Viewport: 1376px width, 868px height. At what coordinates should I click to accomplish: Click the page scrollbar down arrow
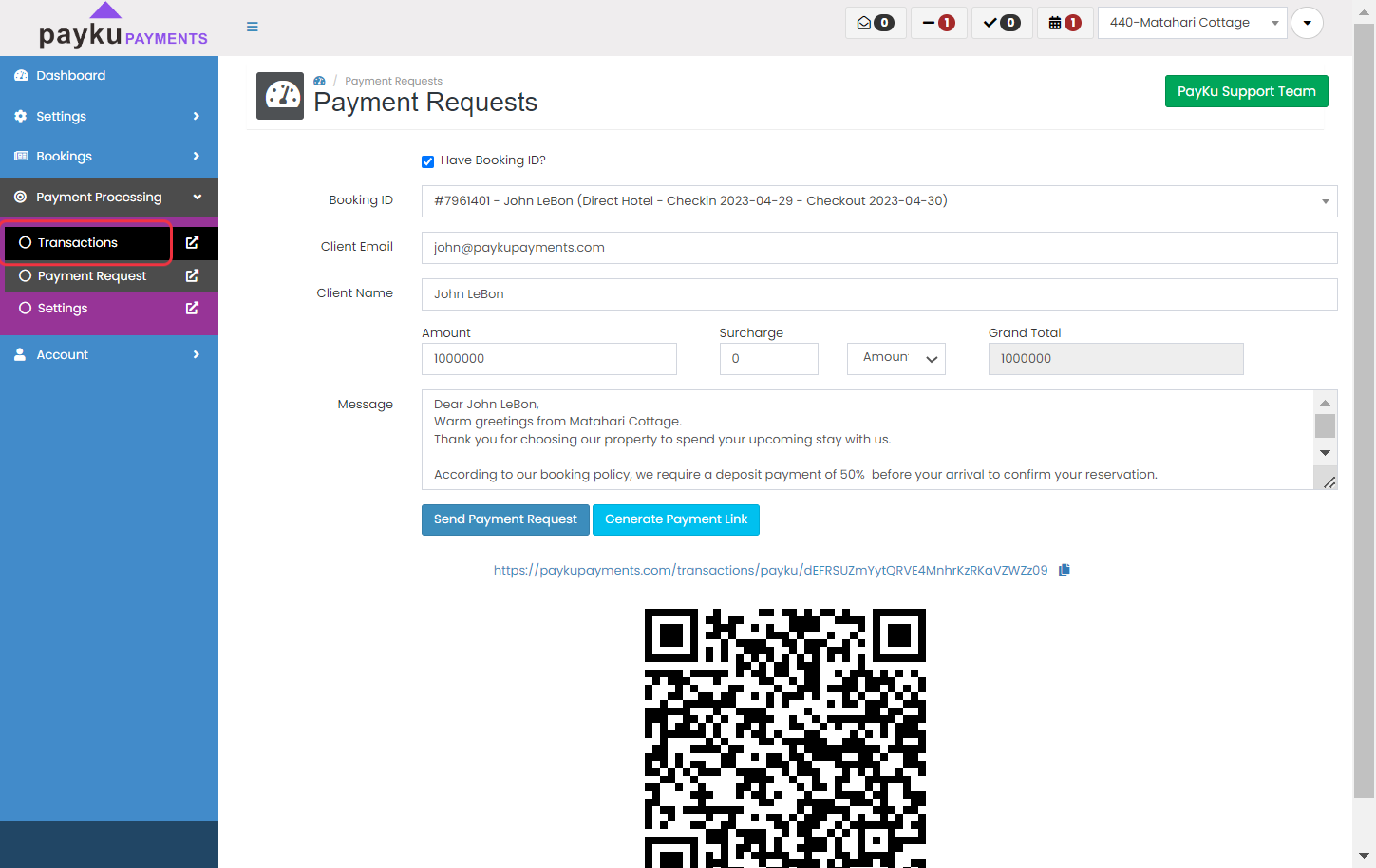(1364, 856)
